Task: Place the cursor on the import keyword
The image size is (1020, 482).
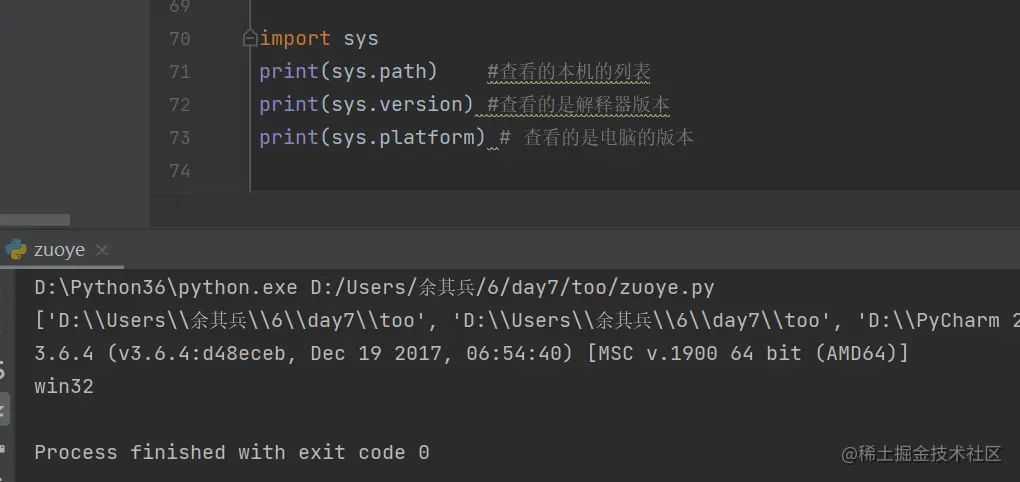Action: (x=295, y=39)
